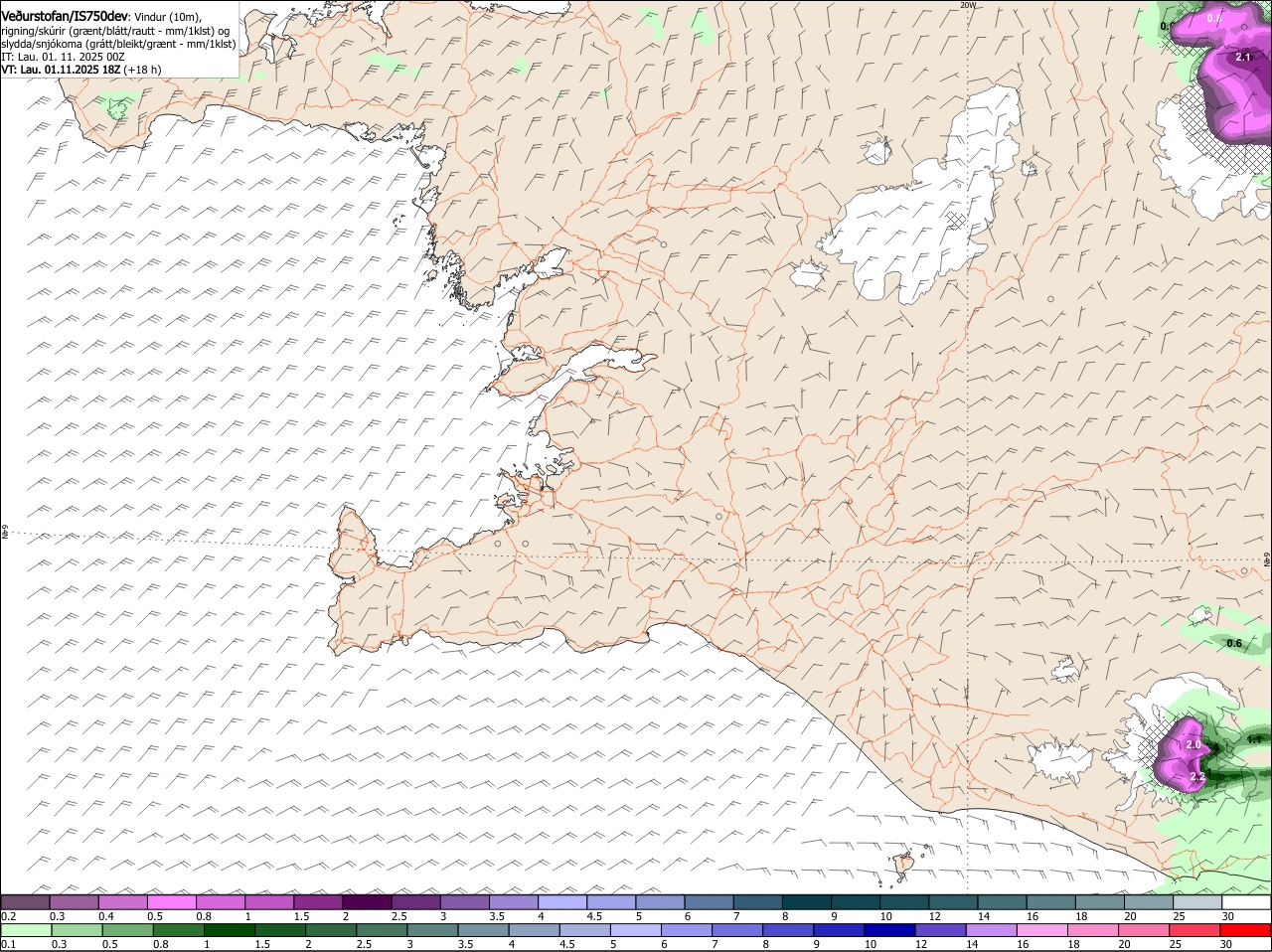
Task: Click the small island off the south coast
Action: point(904,867)
